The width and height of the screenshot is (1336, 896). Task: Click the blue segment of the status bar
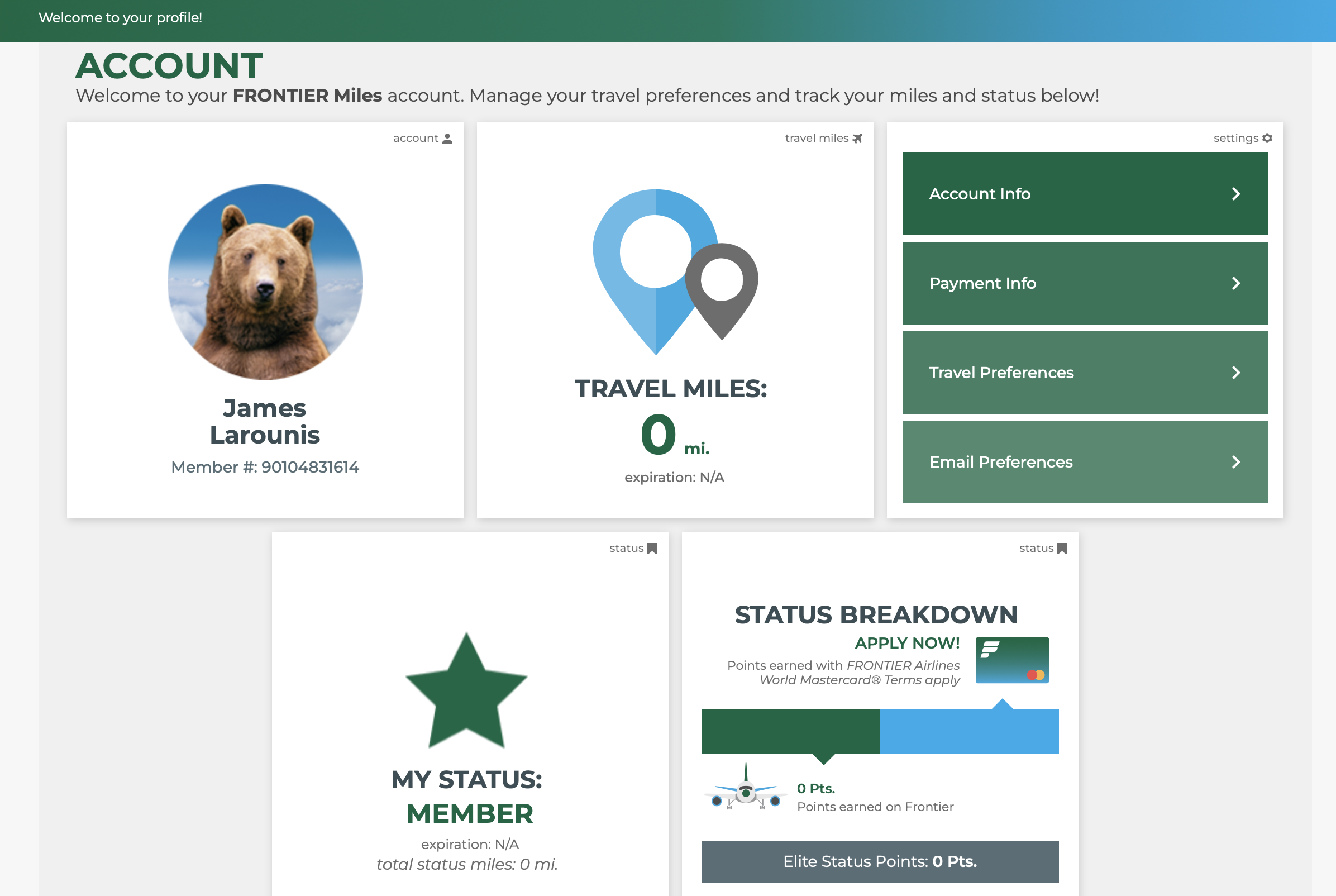click(969, 731)
